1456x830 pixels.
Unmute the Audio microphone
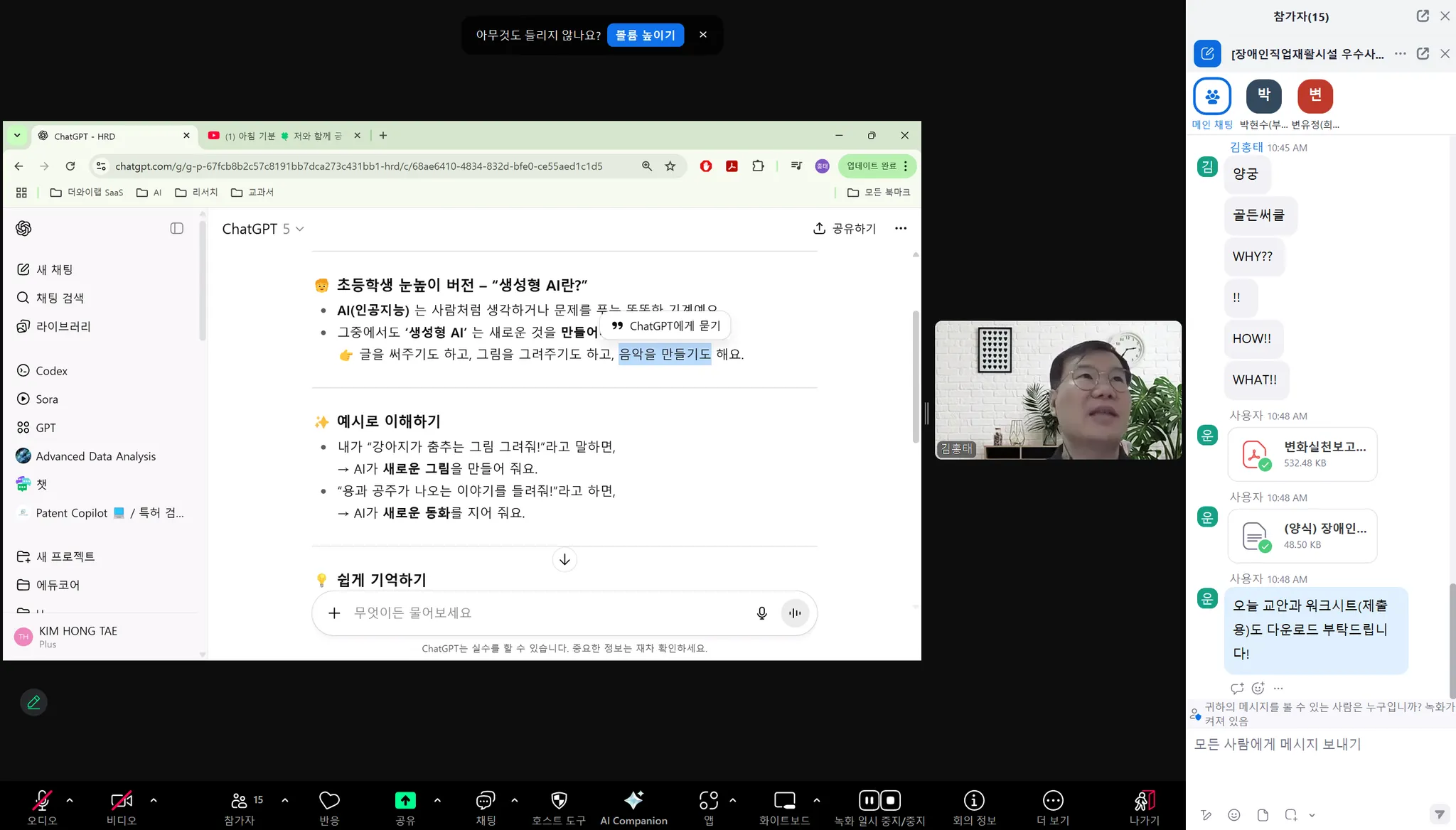(x=42, y=801)
